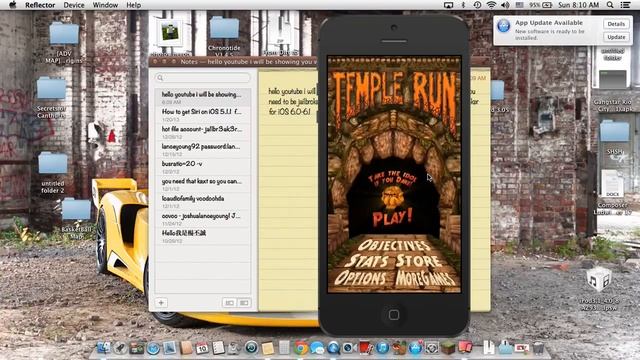
Task: Open Notification Center list icon
Action: coord(625,5)
